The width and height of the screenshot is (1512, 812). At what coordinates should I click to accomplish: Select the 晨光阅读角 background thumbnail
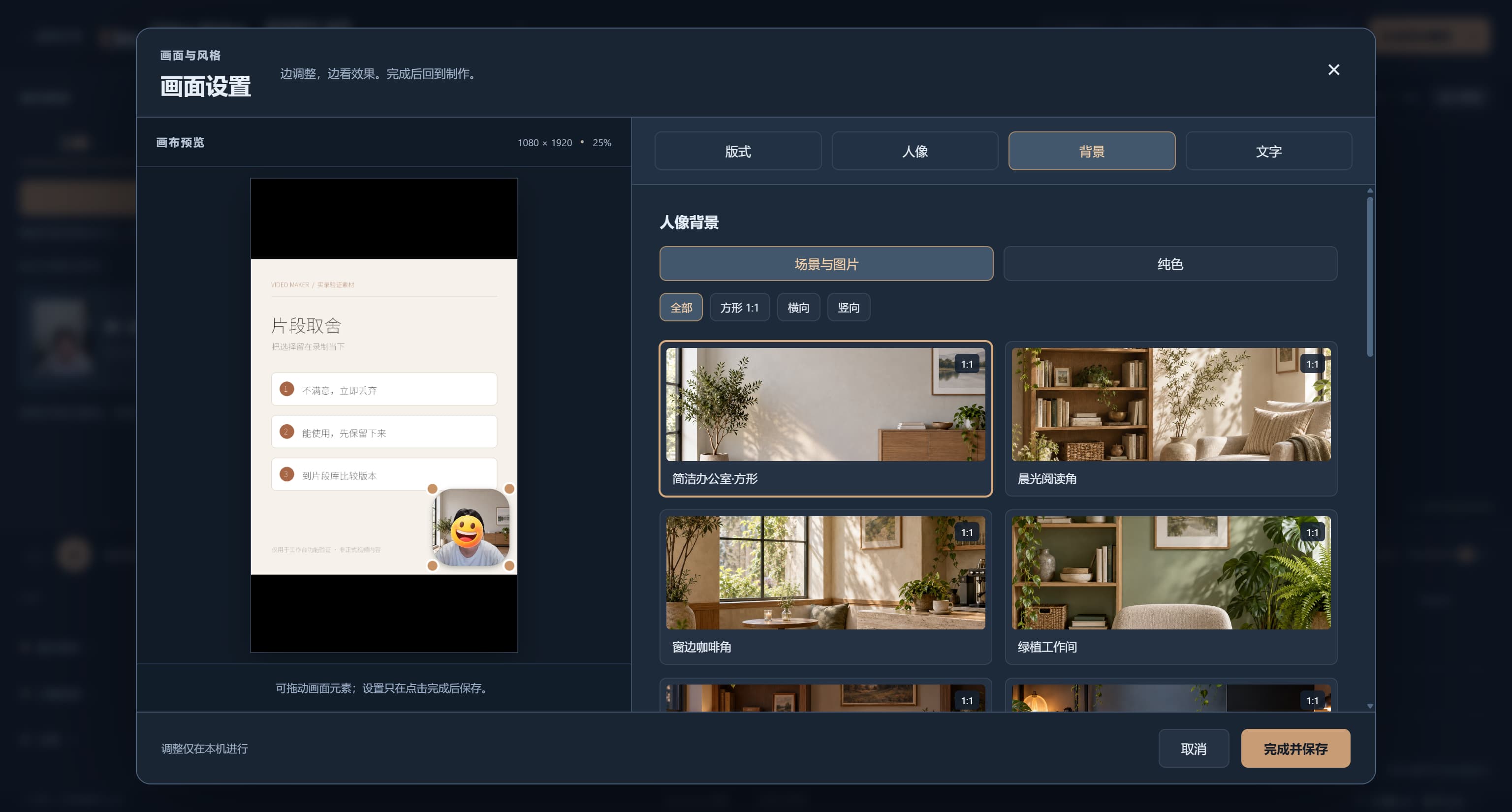(x=1171, y=419)
